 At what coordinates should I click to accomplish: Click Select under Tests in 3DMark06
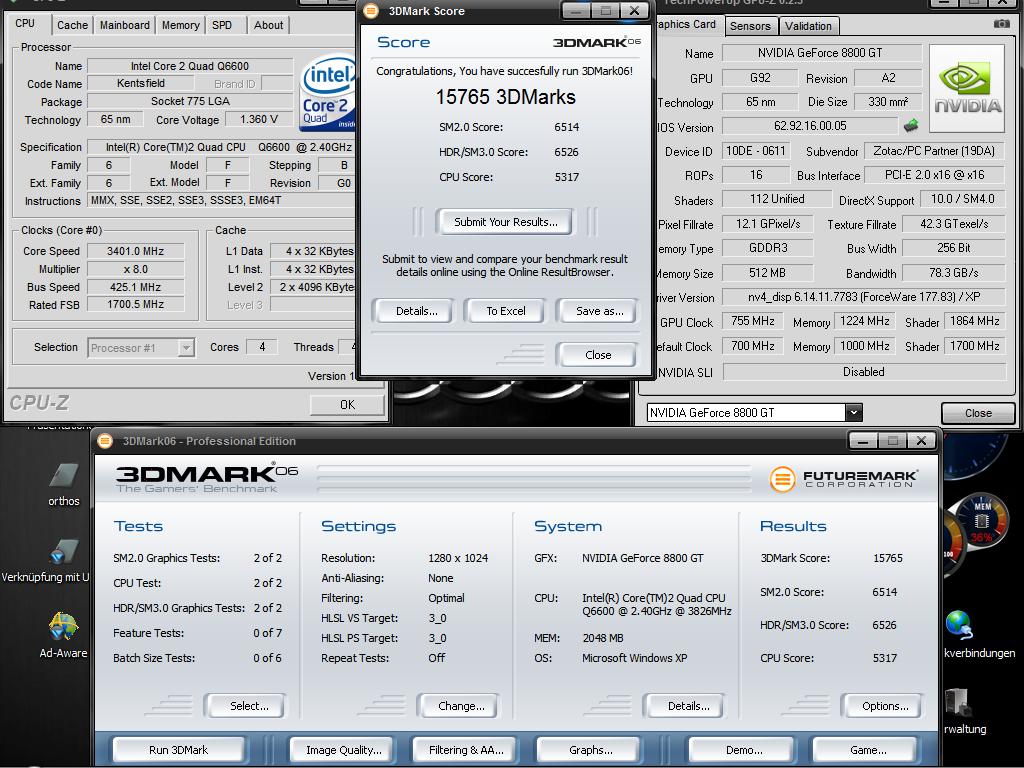tap(248, 706)
